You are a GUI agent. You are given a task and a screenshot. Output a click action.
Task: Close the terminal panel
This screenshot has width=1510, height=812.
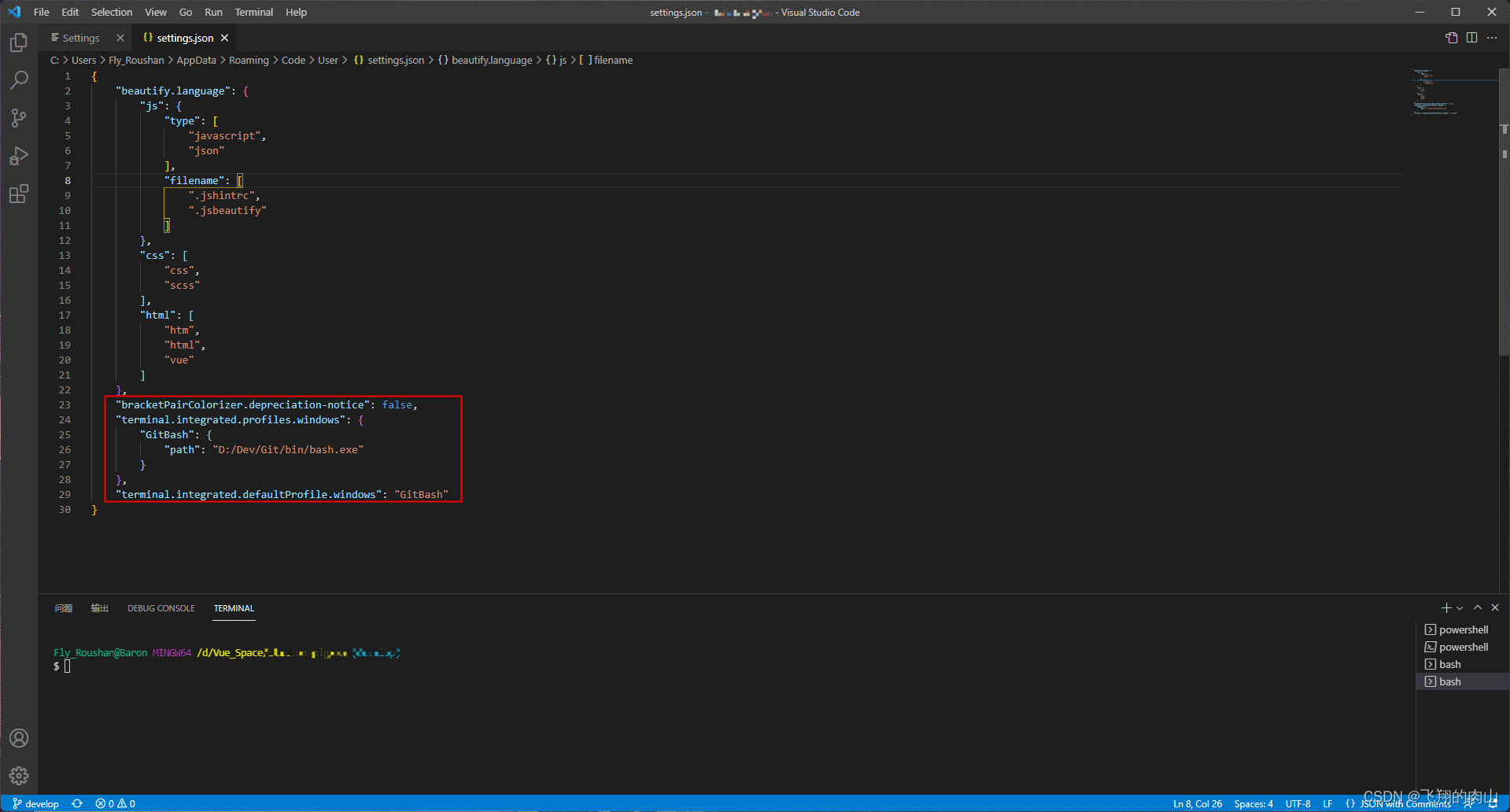(1495, 607)
